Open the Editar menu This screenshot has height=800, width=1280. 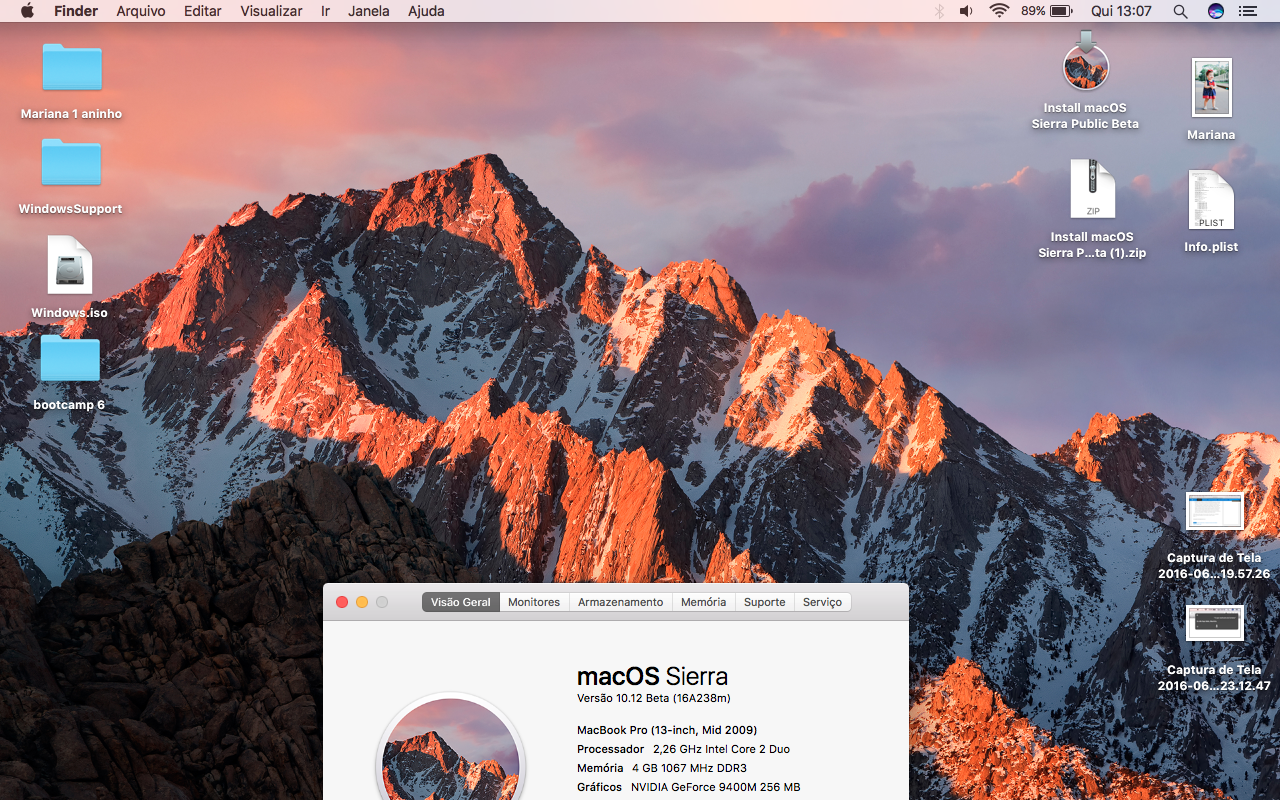click(203, 11)
